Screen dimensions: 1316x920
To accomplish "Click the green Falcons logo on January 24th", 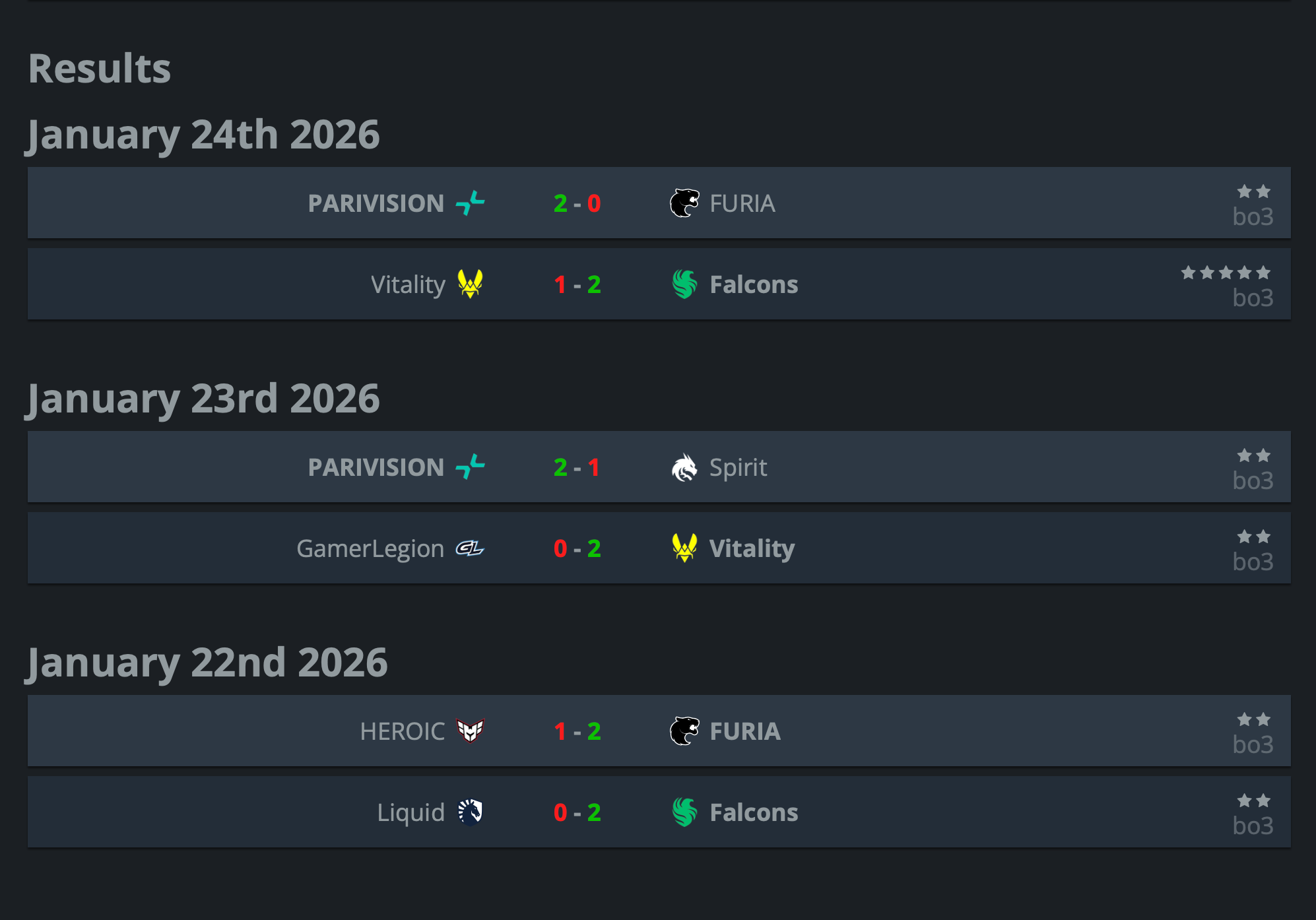I will point(684,284).
